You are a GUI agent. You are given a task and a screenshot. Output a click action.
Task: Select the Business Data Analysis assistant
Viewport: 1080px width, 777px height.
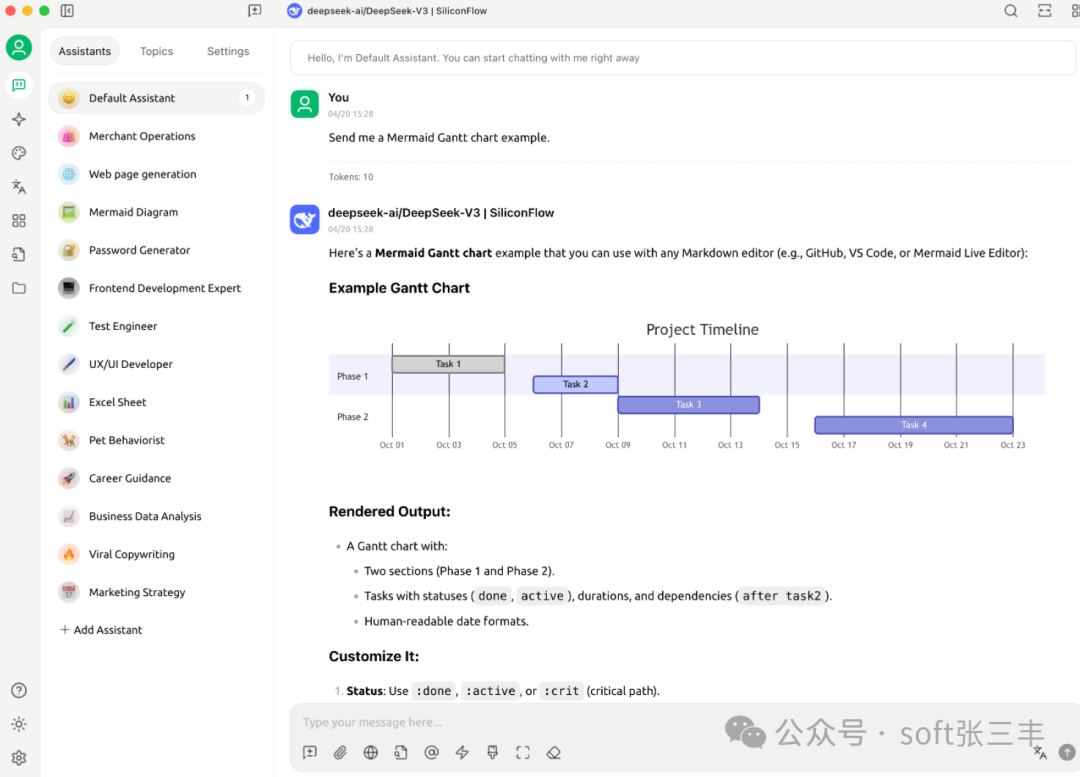pyautogui.click(x=156, y=516)
